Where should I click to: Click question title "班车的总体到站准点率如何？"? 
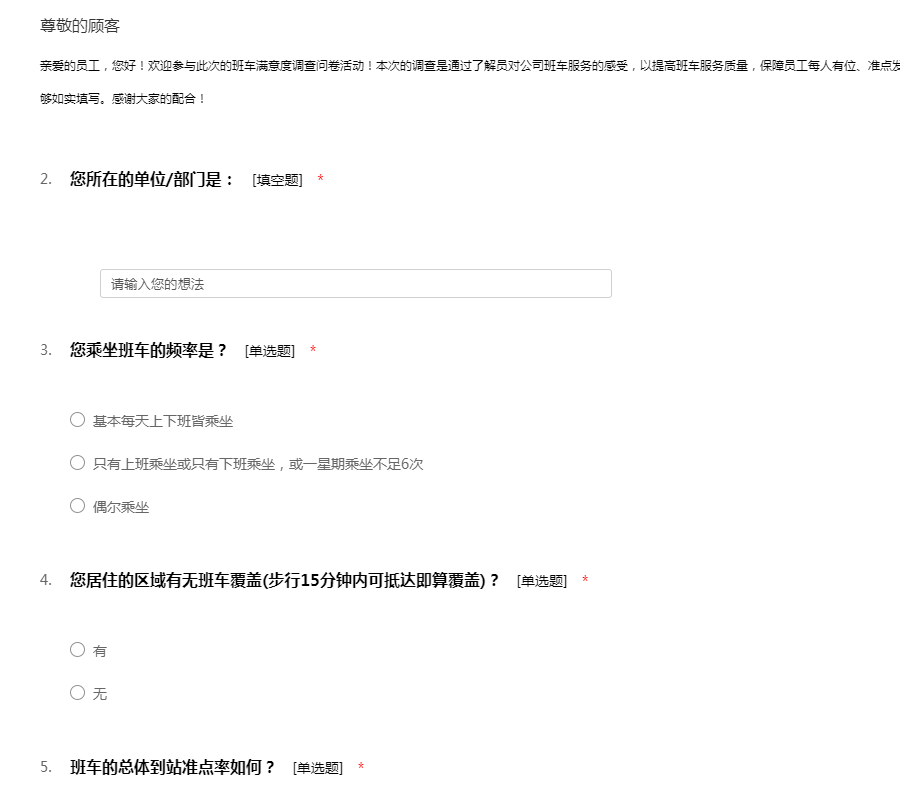(x=172, y=768)
